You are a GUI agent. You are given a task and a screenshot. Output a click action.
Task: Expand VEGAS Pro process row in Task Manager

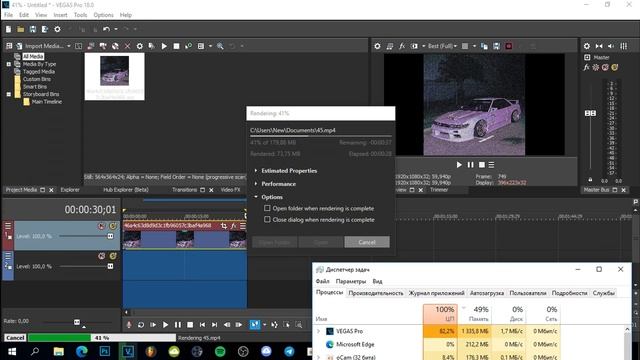click(319, 331)
